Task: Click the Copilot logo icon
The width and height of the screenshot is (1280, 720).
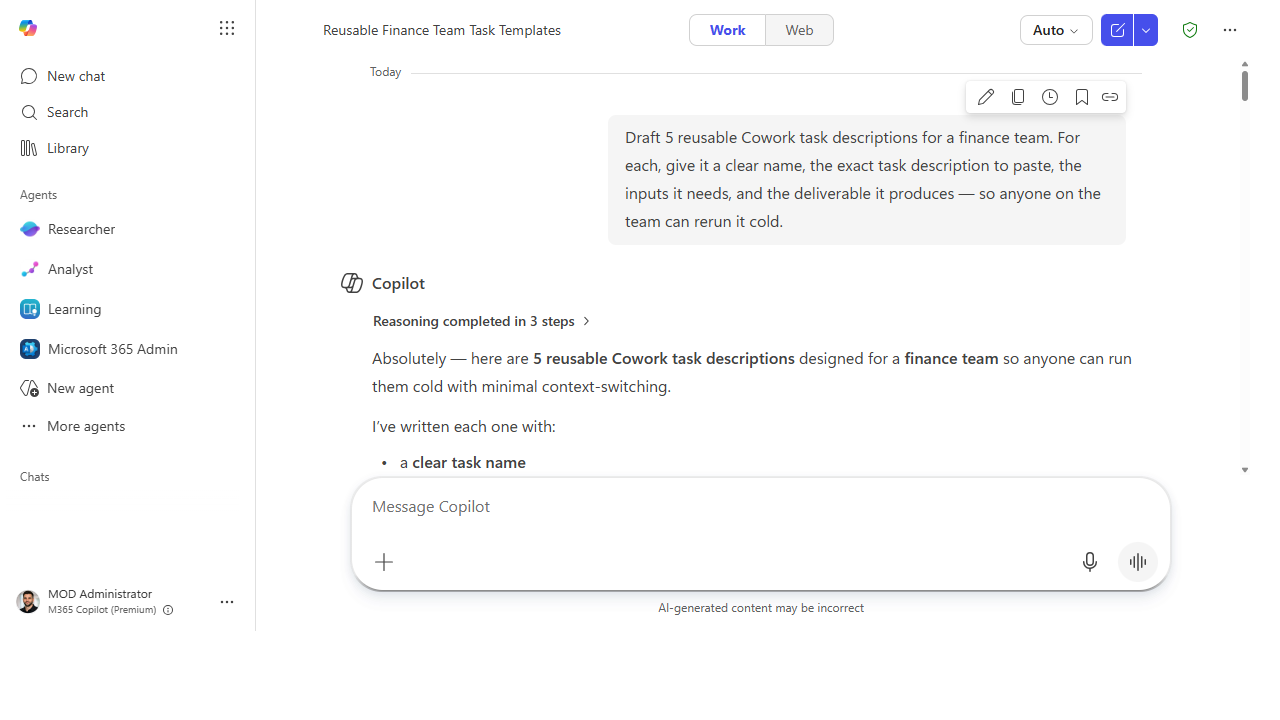Action: coord(28,28)
